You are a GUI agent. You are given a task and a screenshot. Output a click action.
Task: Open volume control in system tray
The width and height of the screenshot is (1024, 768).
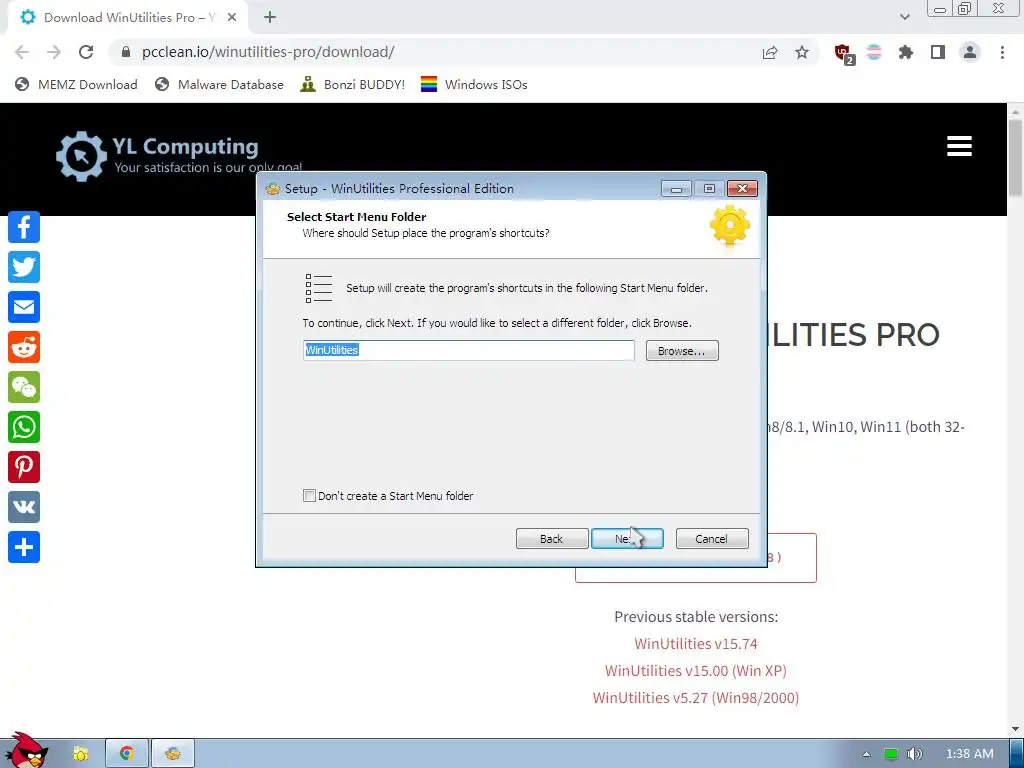[915, 754]
